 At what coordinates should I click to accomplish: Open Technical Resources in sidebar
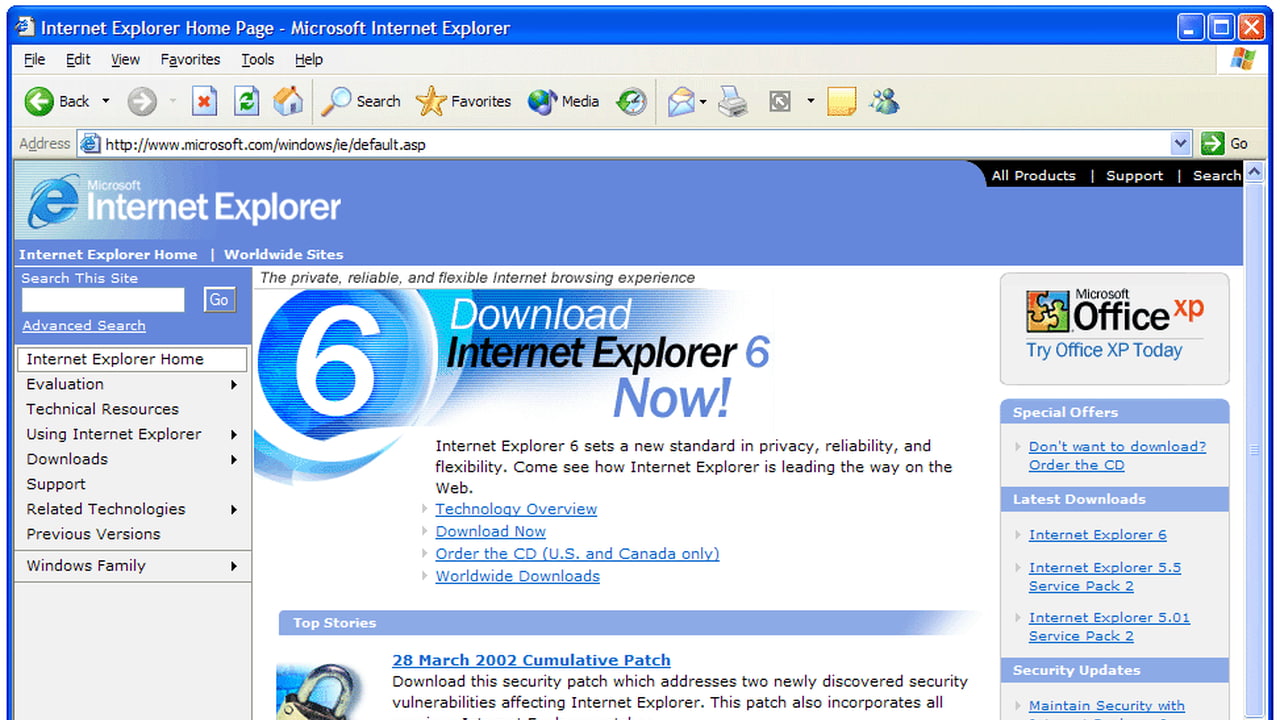coord(102,409)
